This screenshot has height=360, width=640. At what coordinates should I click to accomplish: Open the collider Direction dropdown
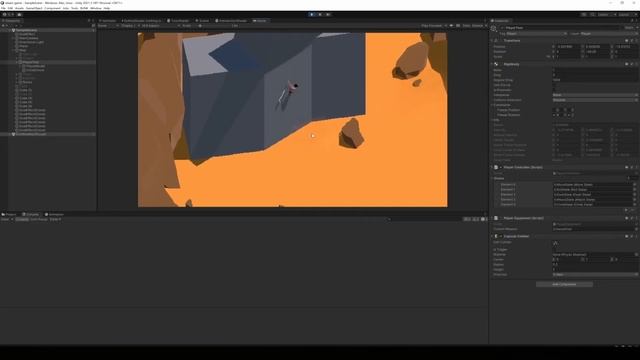point(595,274)
